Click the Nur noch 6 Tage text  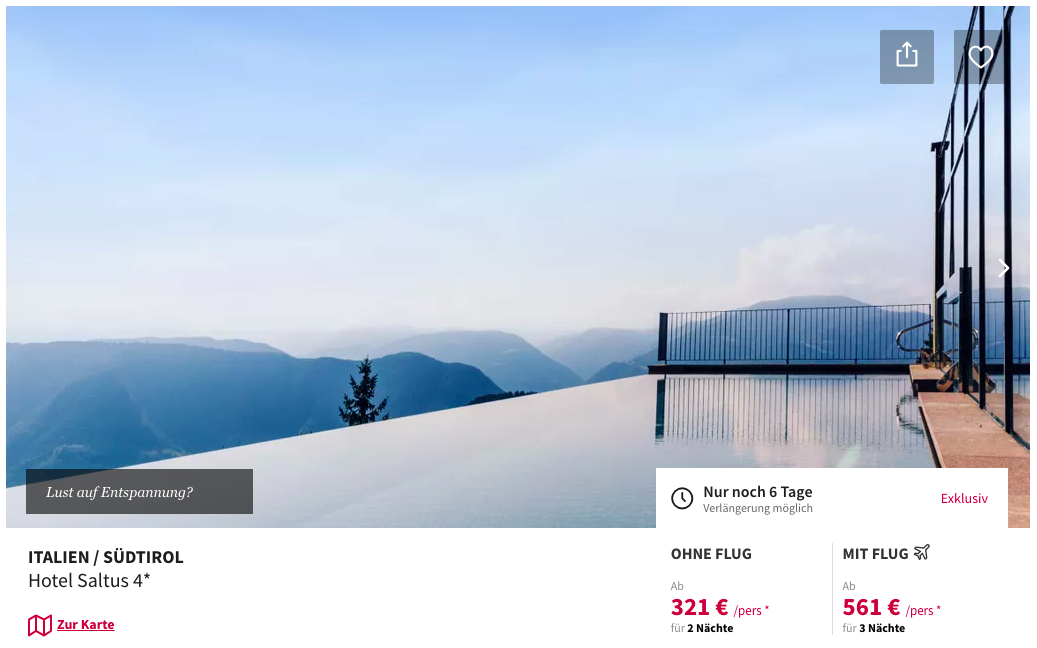757,491
